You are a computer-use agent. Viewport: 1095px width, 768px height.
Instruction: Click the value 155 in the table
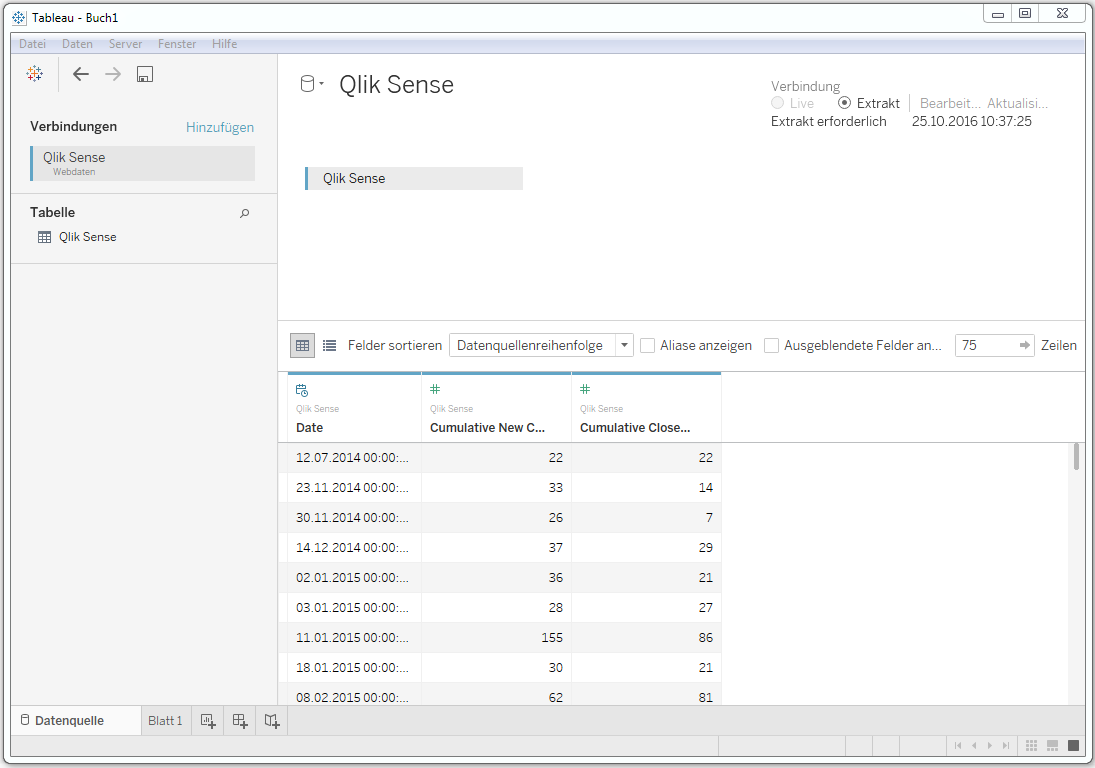click(552, 637)
